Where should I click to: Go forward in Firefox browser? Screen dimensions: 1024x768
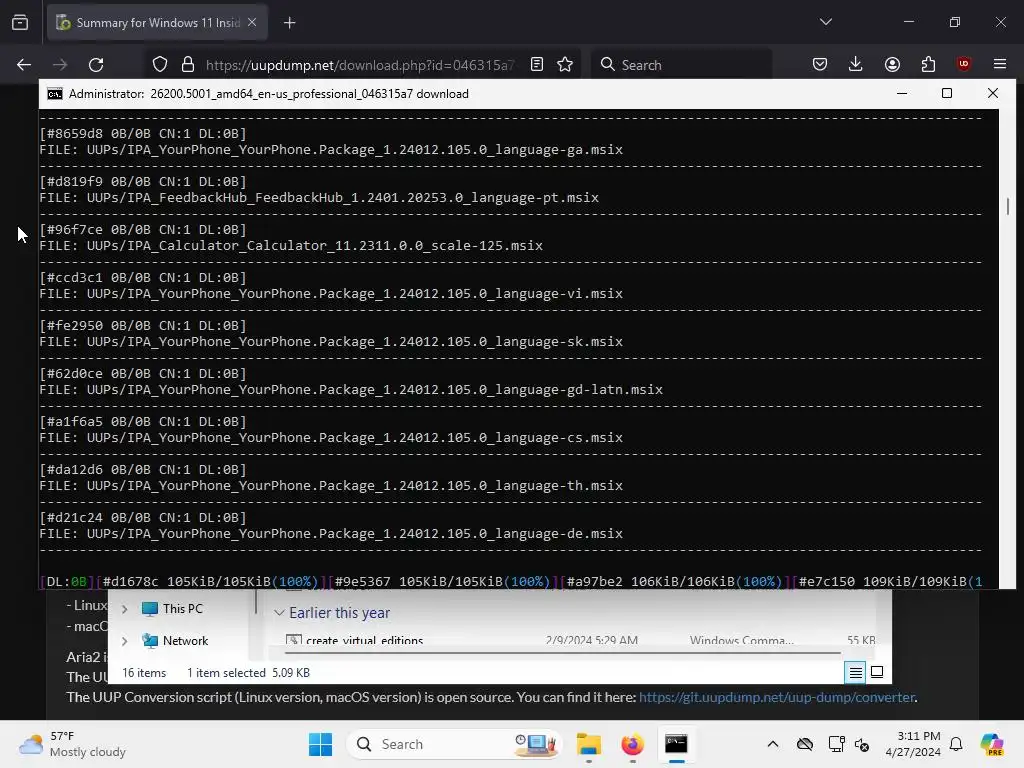[60, 65]
